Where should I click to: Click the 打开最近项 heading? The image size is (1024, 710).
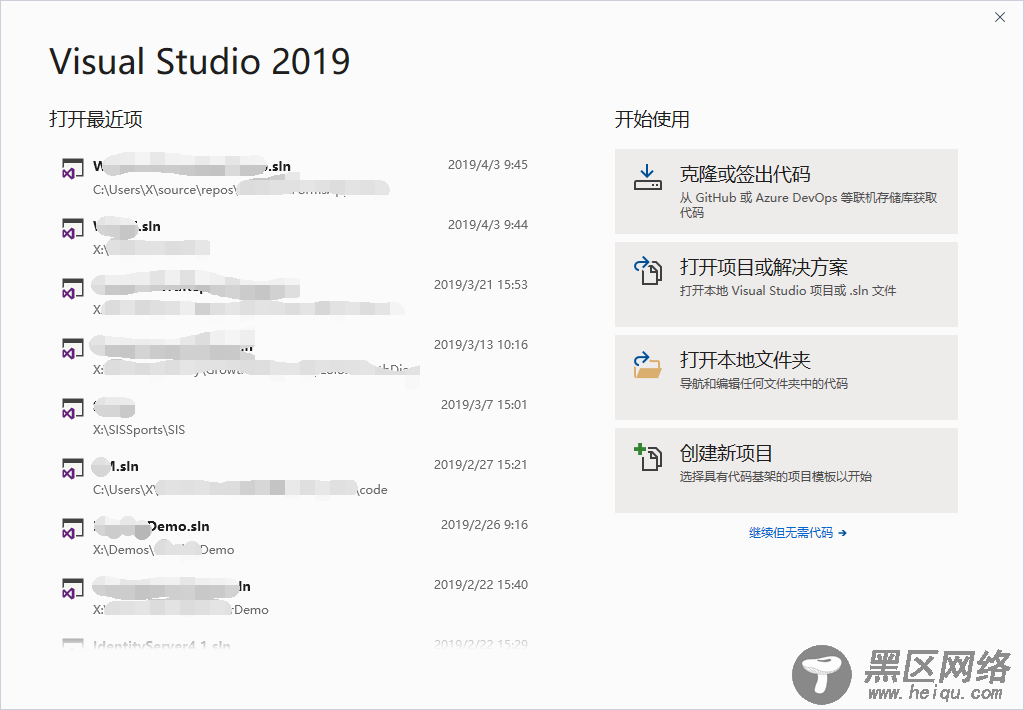point(96,119)
